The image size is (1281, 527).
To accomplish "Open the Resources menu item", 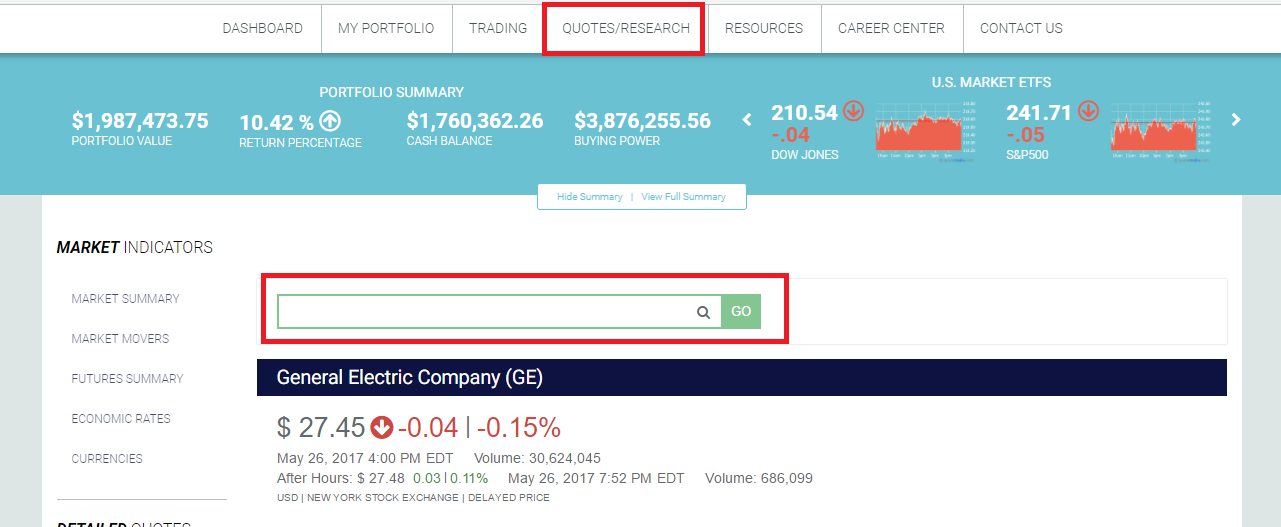I will pyautogui.click(x=764, y=28).
